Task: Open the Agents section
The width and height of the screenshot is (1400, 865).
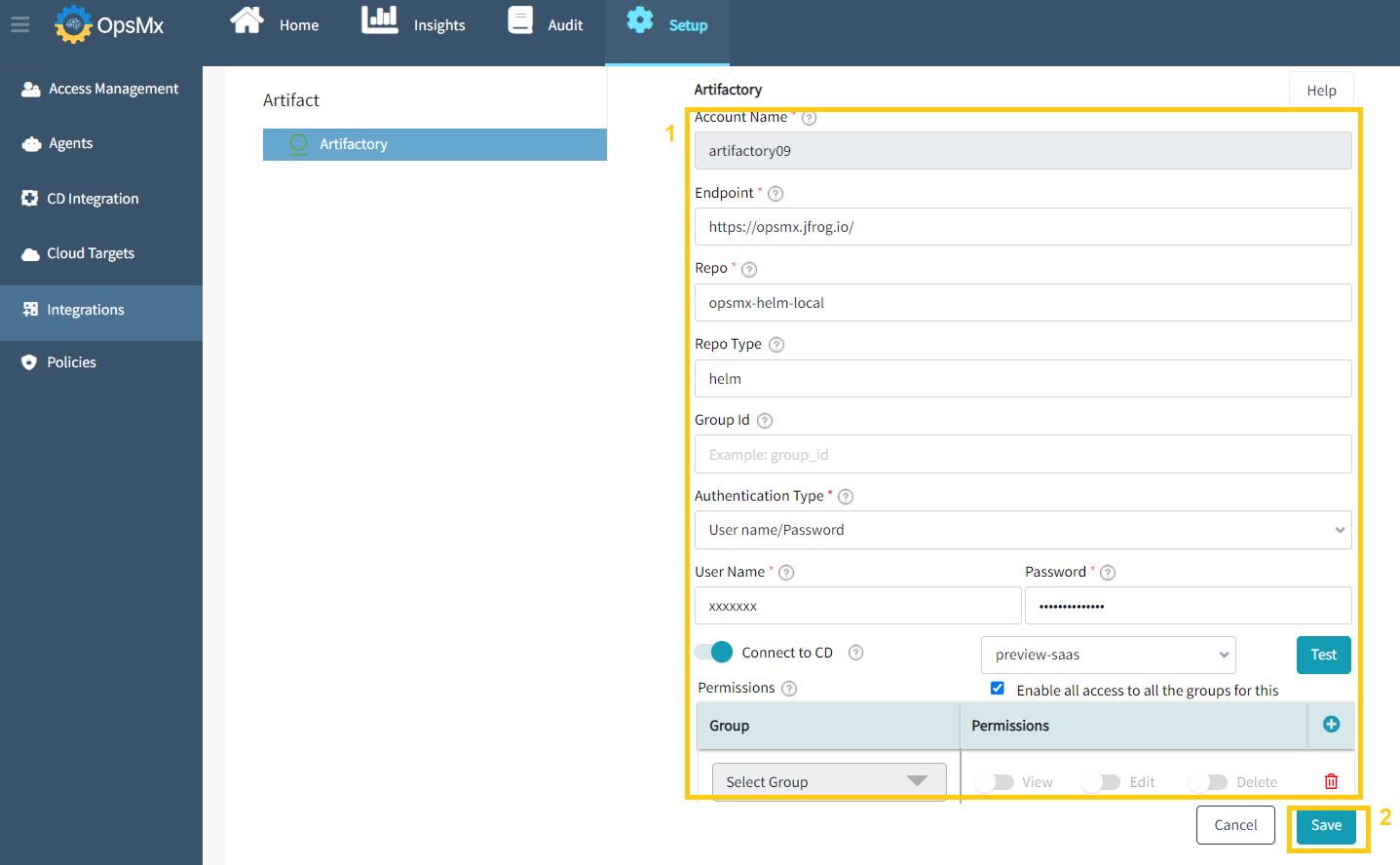Action: click(69, 143)
